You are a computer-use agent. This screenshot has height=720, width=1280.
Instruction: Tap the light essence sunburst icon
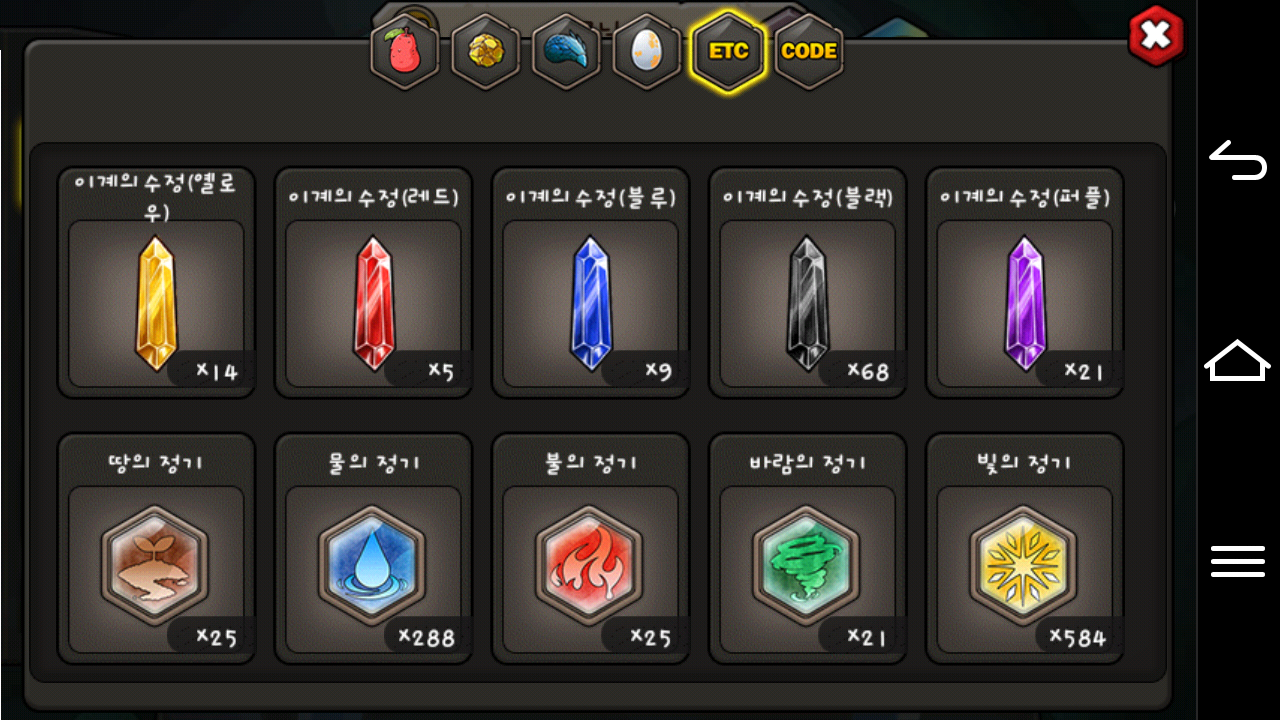coord(1024,565)
